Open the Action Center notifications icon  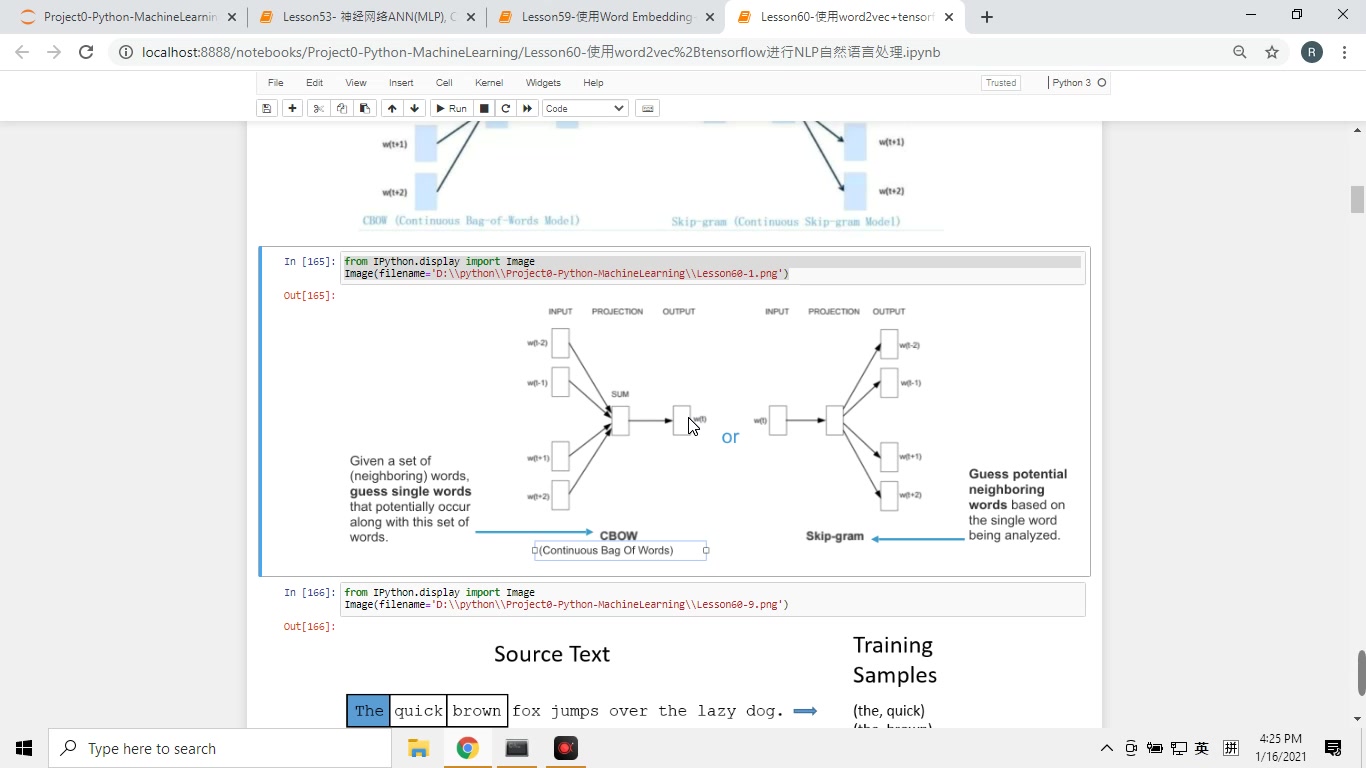click(x=1333, y=748)
